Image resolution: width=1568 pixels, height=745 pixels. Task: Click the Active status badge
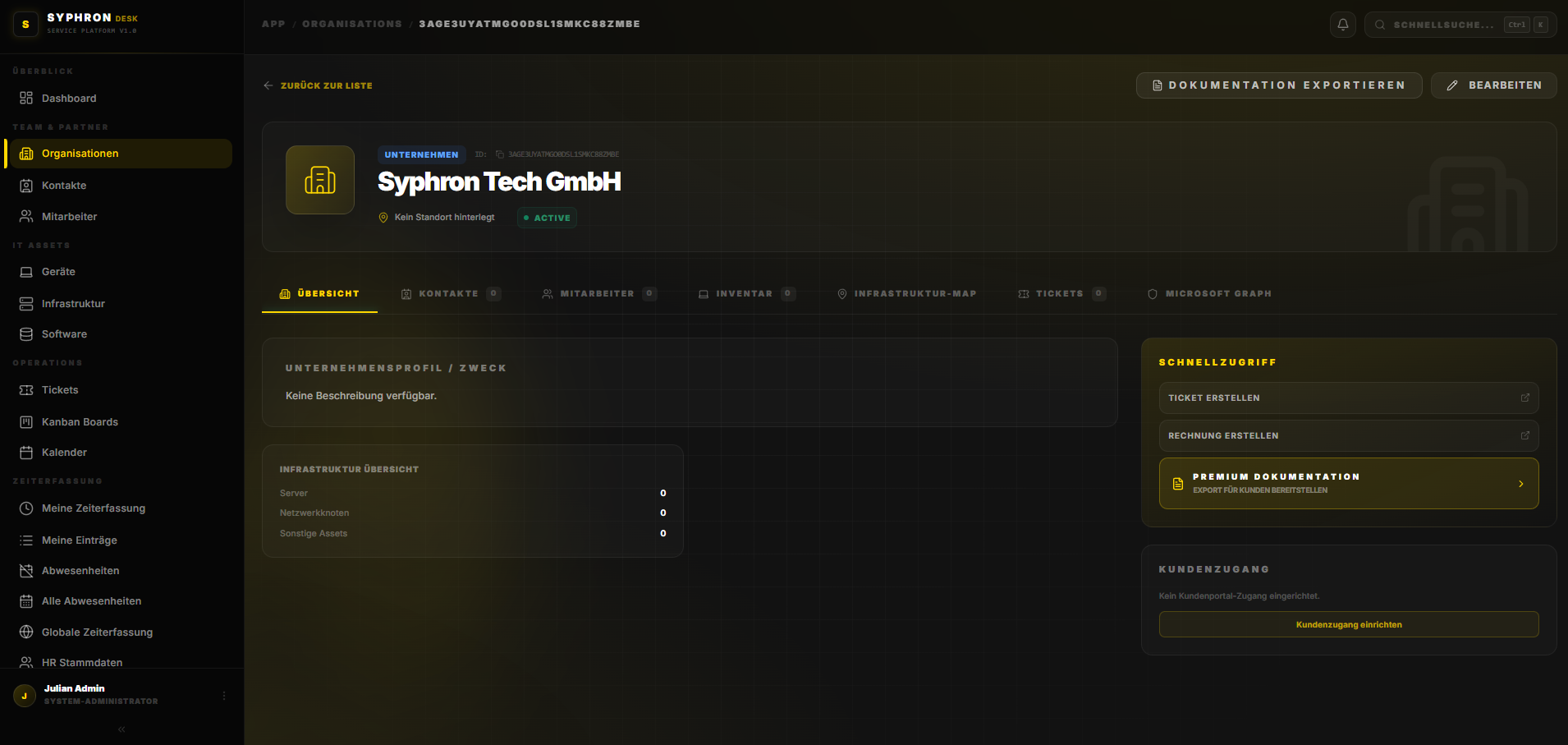pos(547,218)
